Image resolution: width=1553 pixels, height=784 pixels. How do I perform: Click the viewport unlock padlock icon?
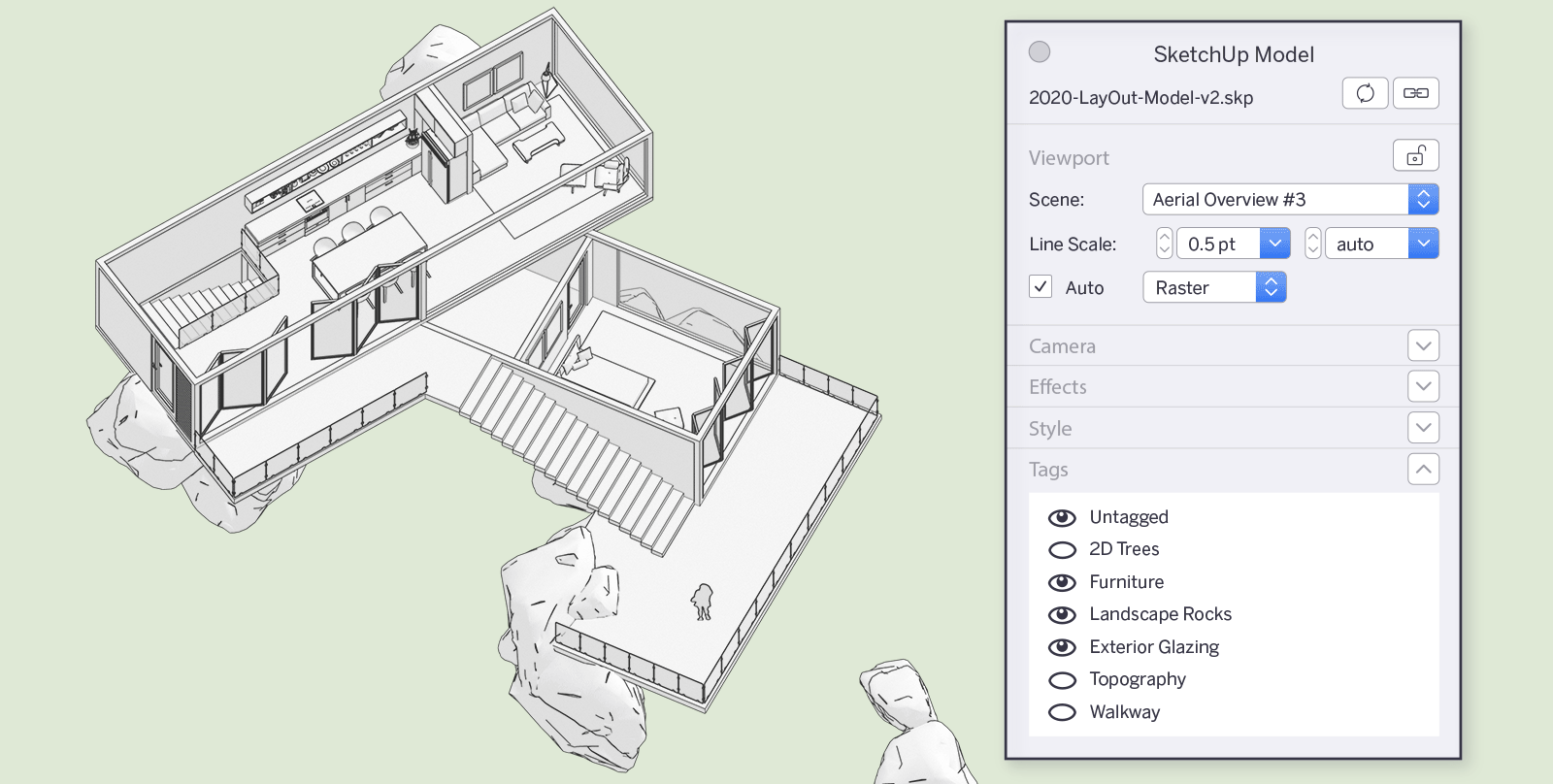[1416, 155]
